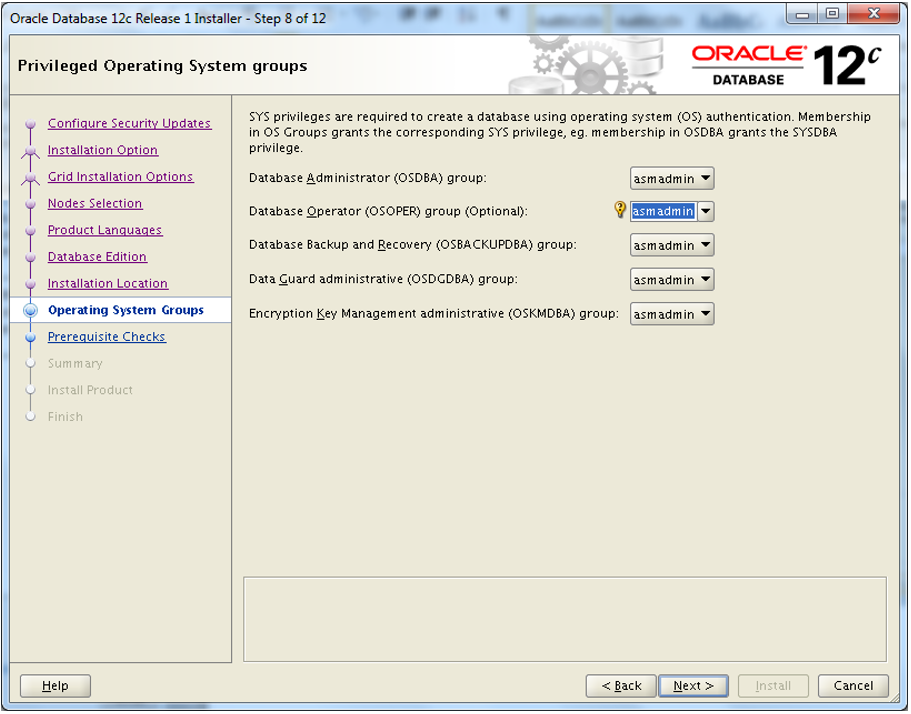Return to Installation Location step
This screenshot has width=911, height=714.
(107, 284)
